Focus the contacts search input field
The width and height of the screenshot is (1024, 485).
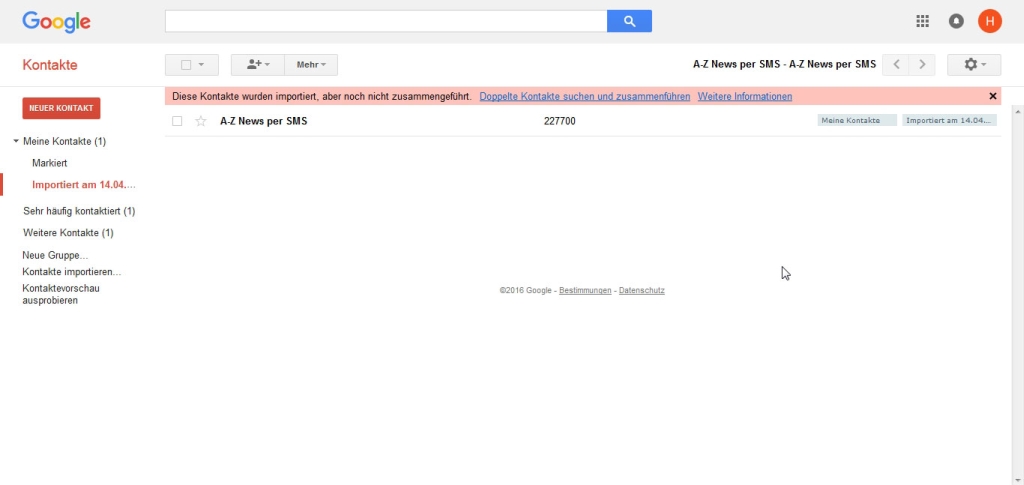[386, 21]
